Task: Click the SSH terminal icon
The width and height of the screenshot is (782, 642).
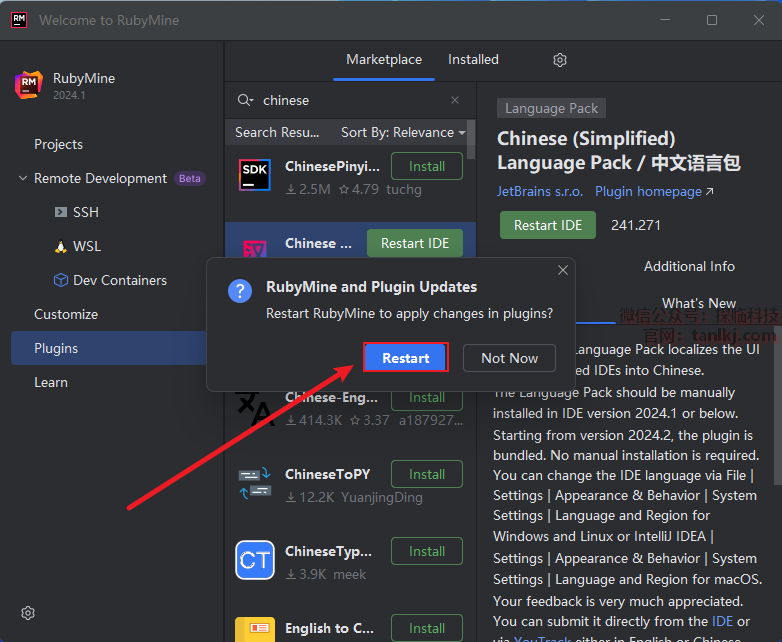Action: pos(61,212)
